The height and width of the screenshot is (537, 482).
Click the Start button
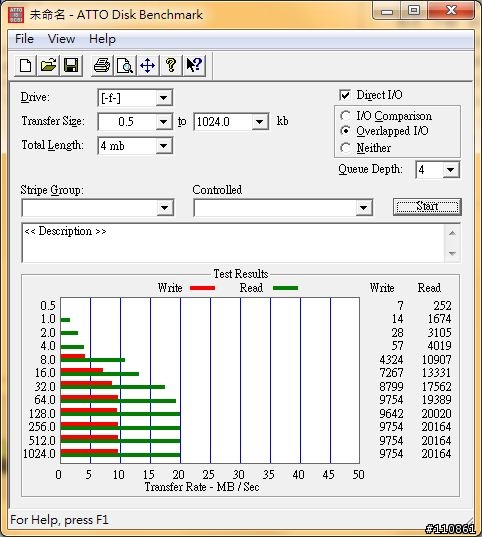pyautogui.click(x=427, y=207)
